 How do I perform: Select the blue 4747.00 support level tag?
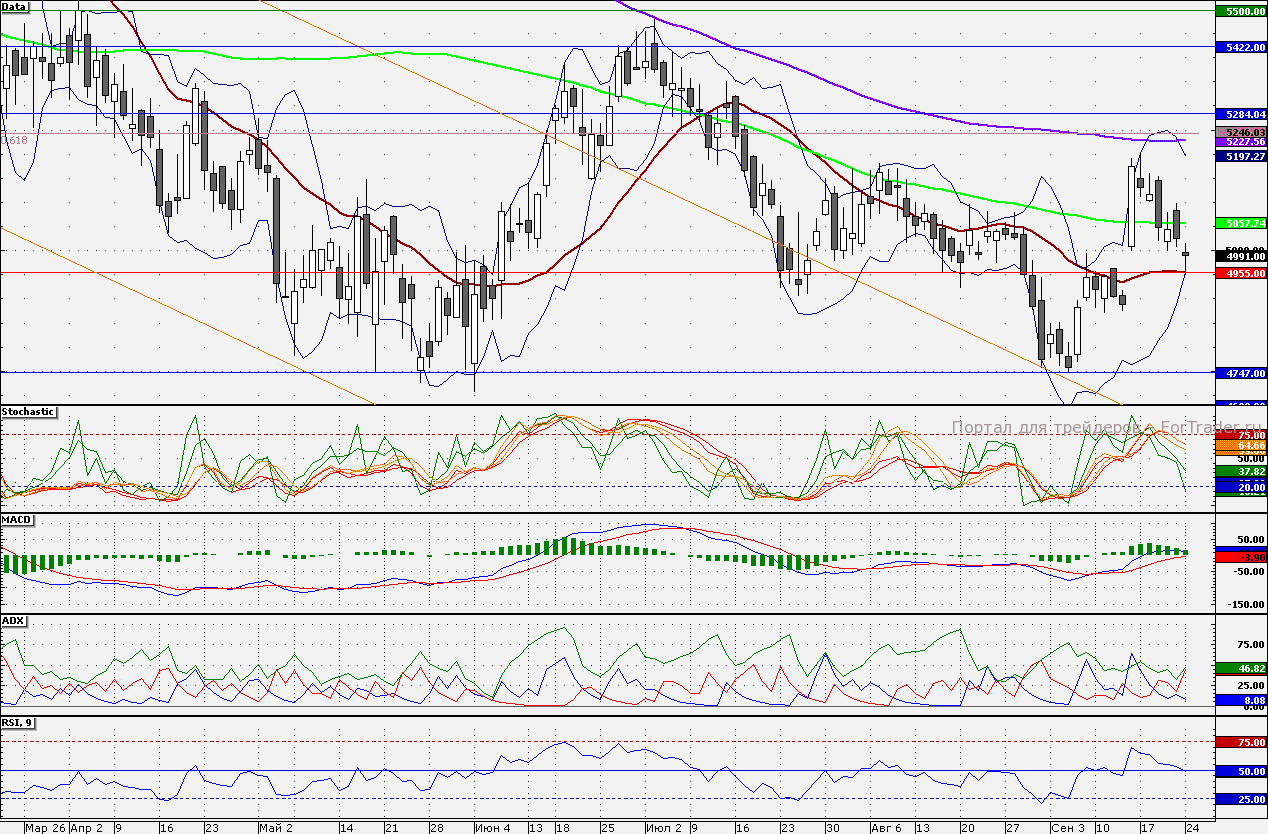pos(1240,373)
